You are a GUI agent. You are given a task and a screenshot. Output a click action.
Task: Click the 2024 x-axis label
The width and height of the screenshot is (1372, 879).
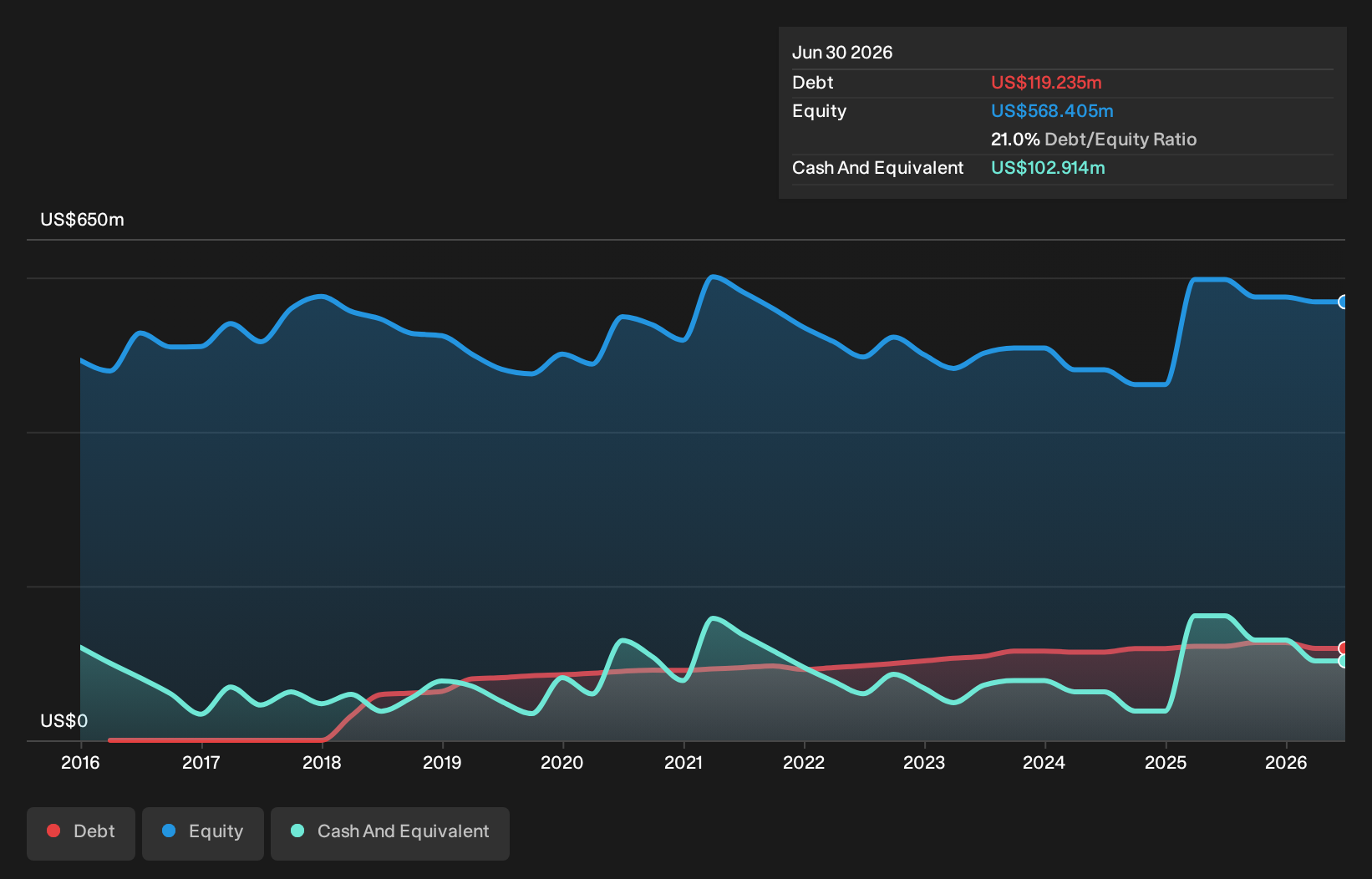click(1044, 762)
